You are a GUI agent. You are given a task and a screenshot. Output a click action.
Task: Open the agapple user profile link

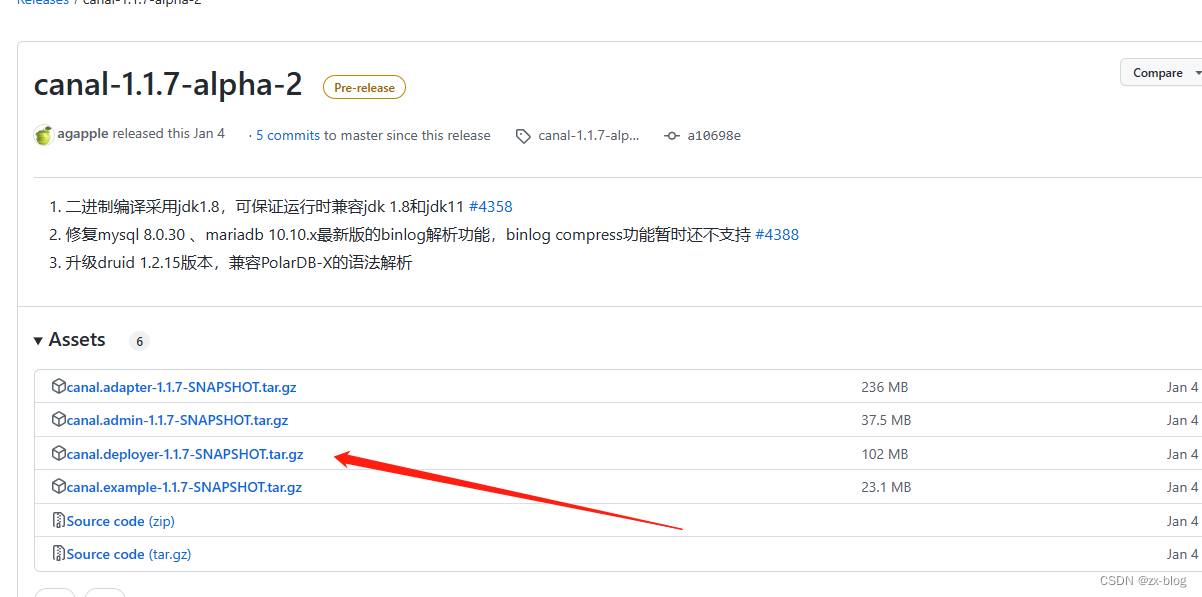coord(83,134)
